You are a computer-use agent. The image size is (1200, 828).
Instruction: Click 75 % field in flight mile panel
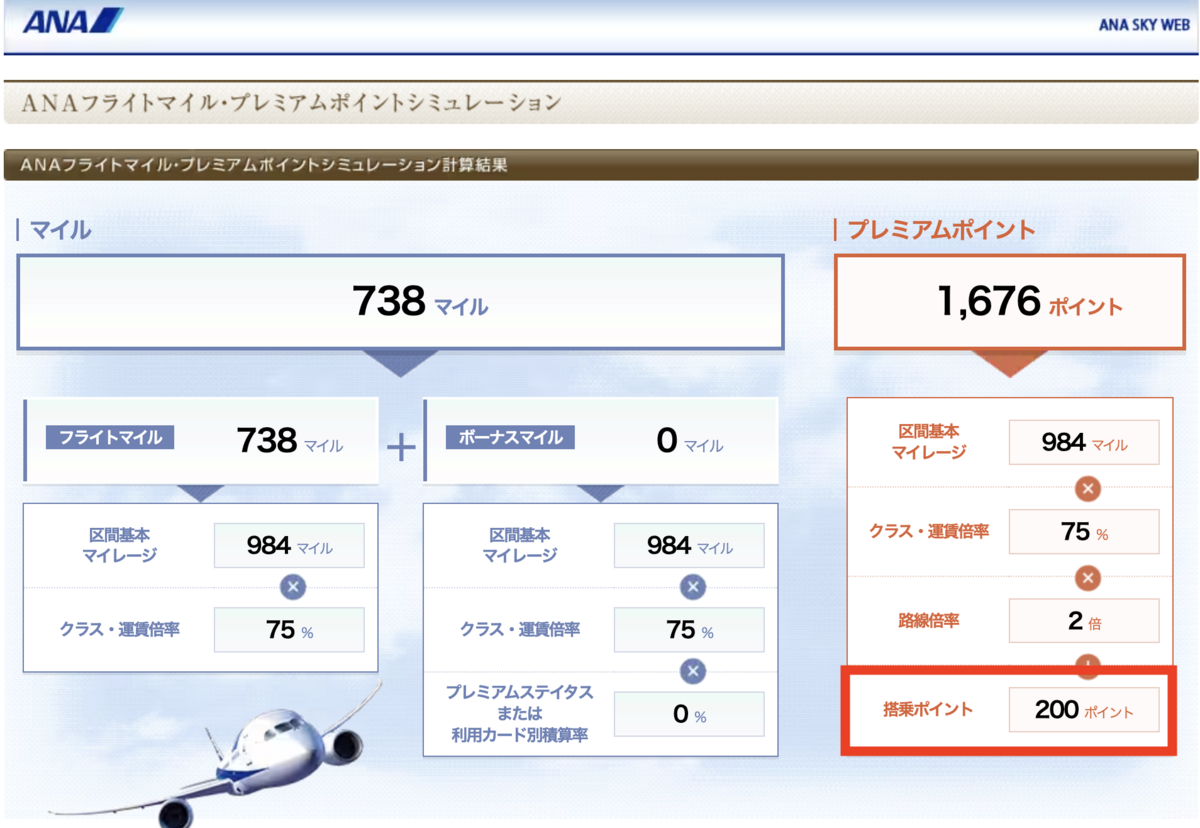289,630
